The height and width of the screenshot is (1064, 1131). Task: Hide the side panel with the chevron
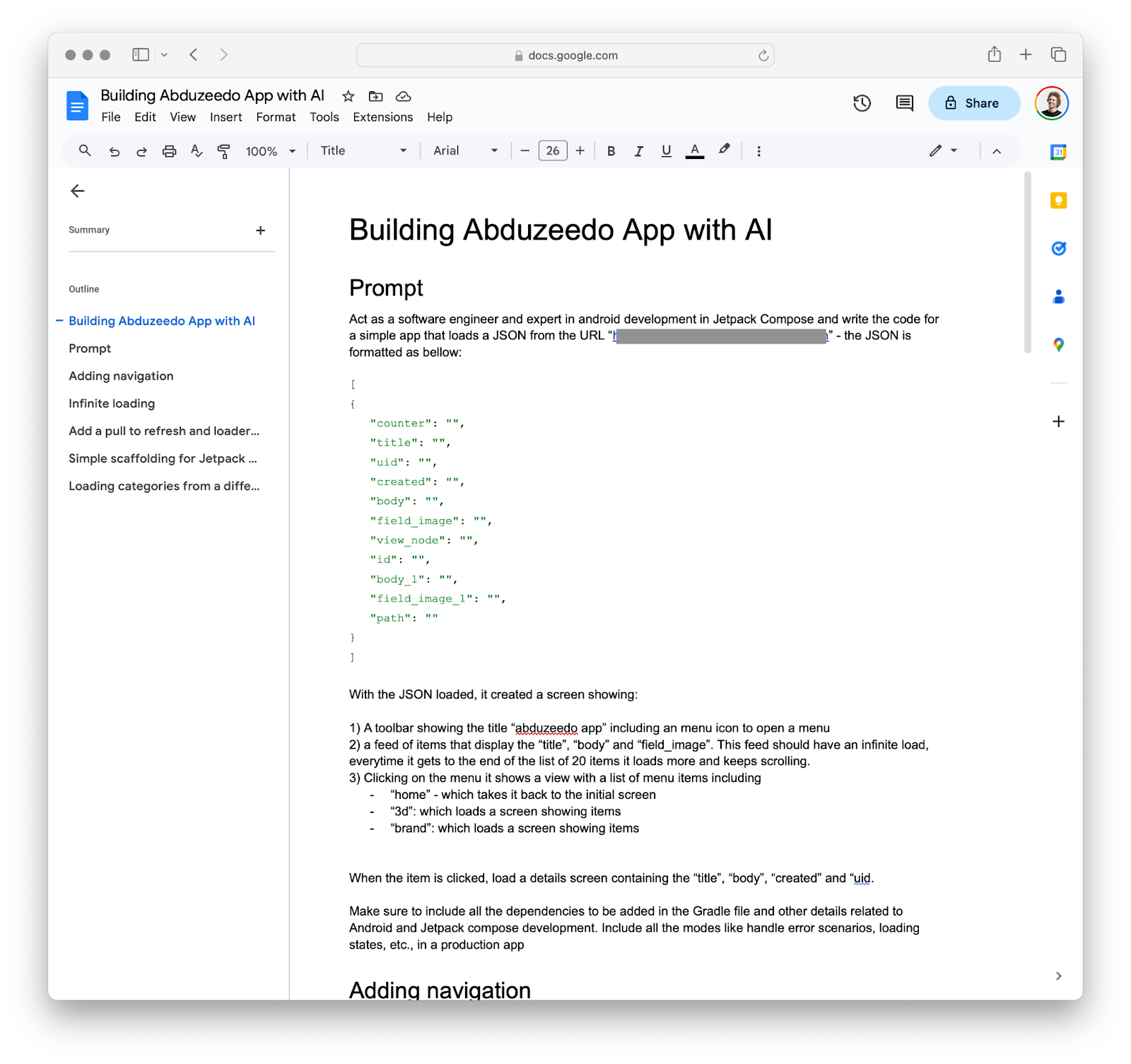pyautogui.click(x=1058, y=976)
